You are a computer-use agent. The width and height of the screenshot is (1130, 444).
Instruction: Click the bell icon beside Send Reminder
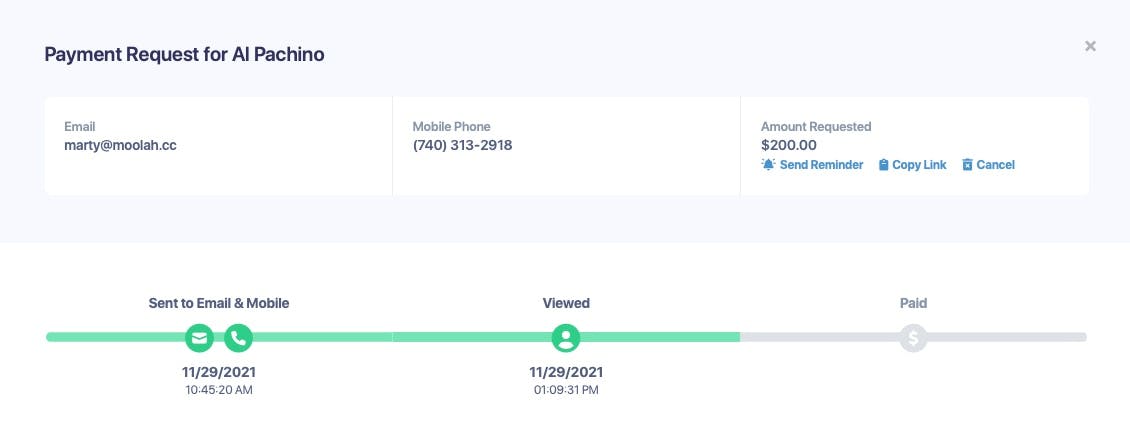(x=768, y=165)
